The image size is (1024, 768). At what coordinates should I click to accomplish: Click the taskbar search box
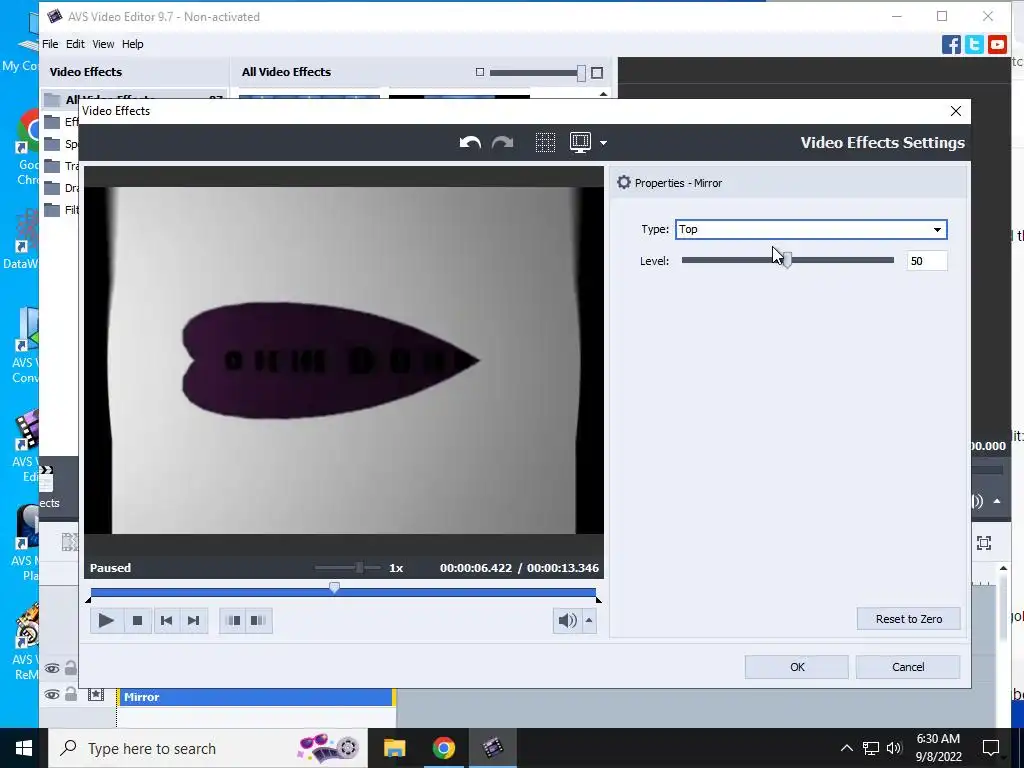coord(208,748)
